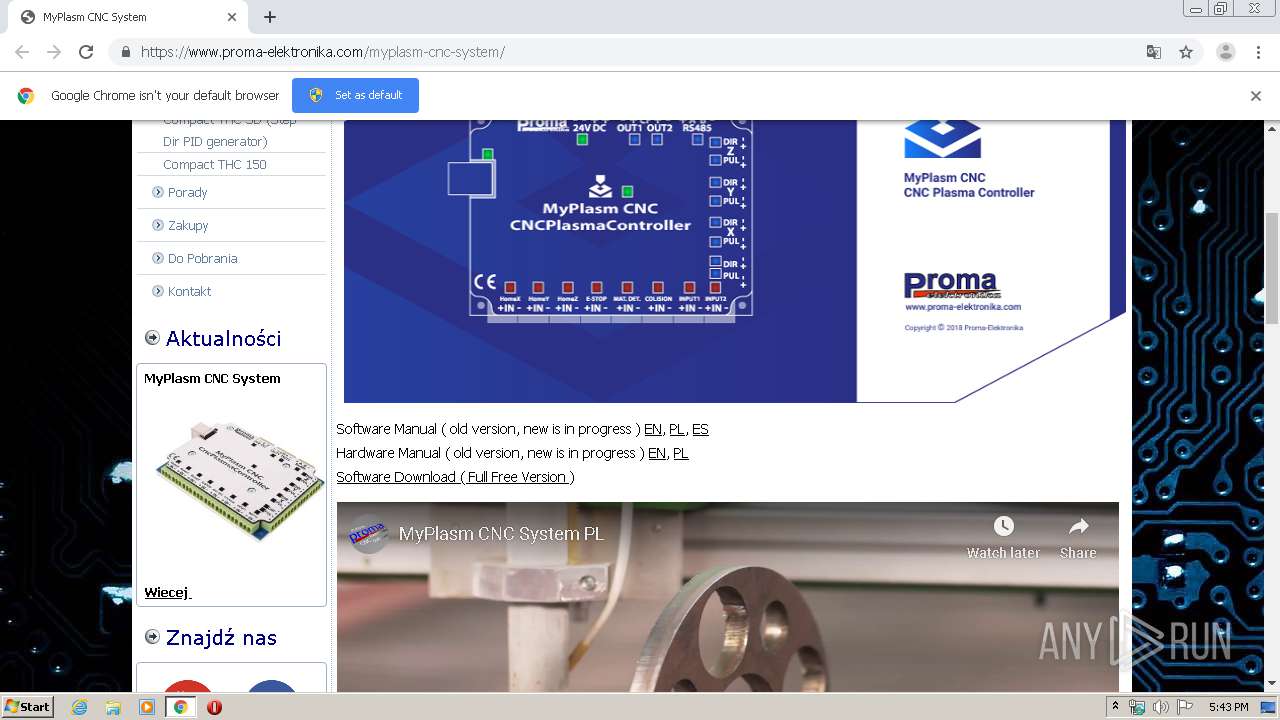Click the address bar URL field
1280x720 pixels.
(x=640, y=52)
